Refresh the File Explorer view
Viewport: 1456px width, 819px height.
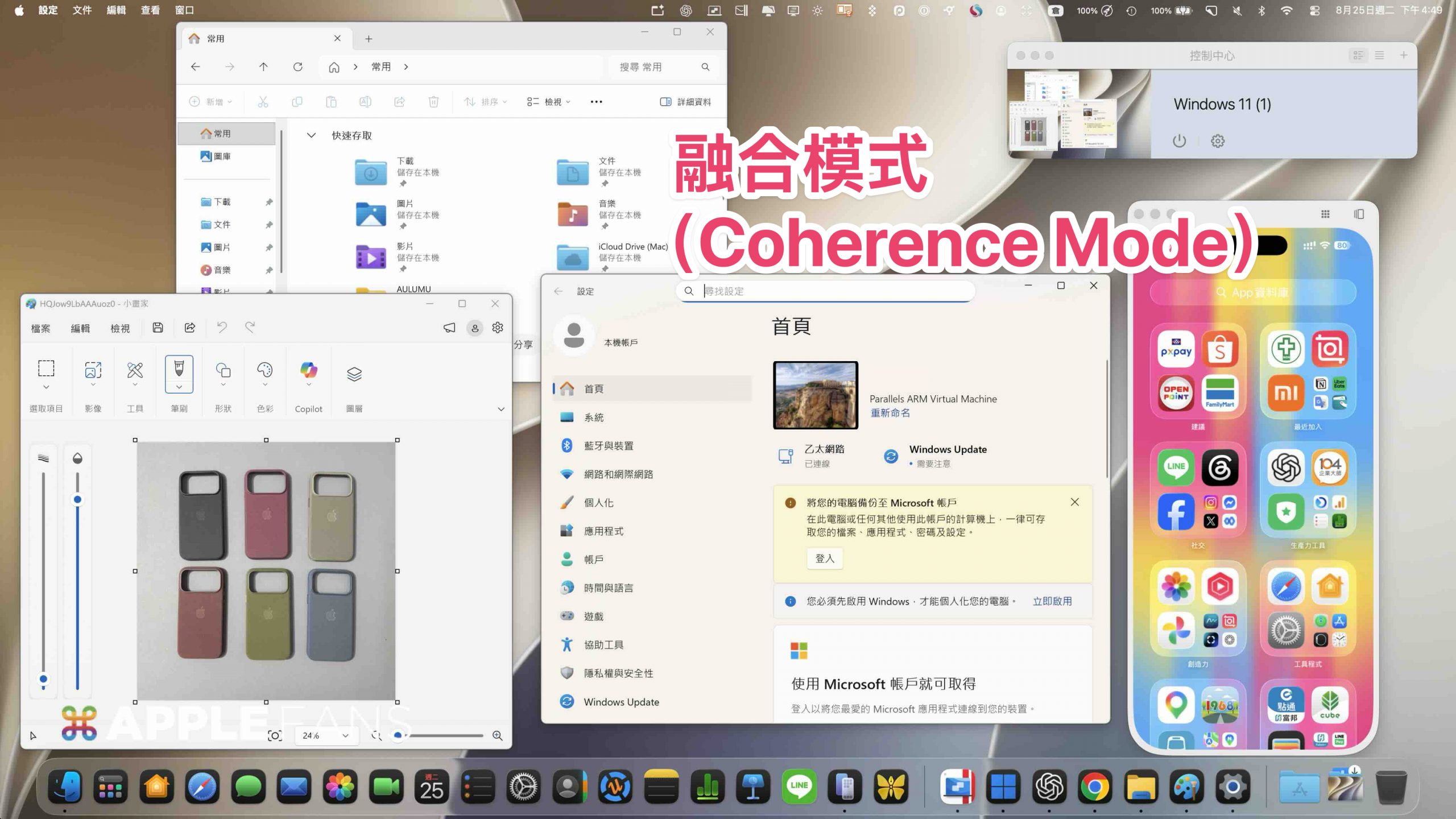[x=297, y=67]
